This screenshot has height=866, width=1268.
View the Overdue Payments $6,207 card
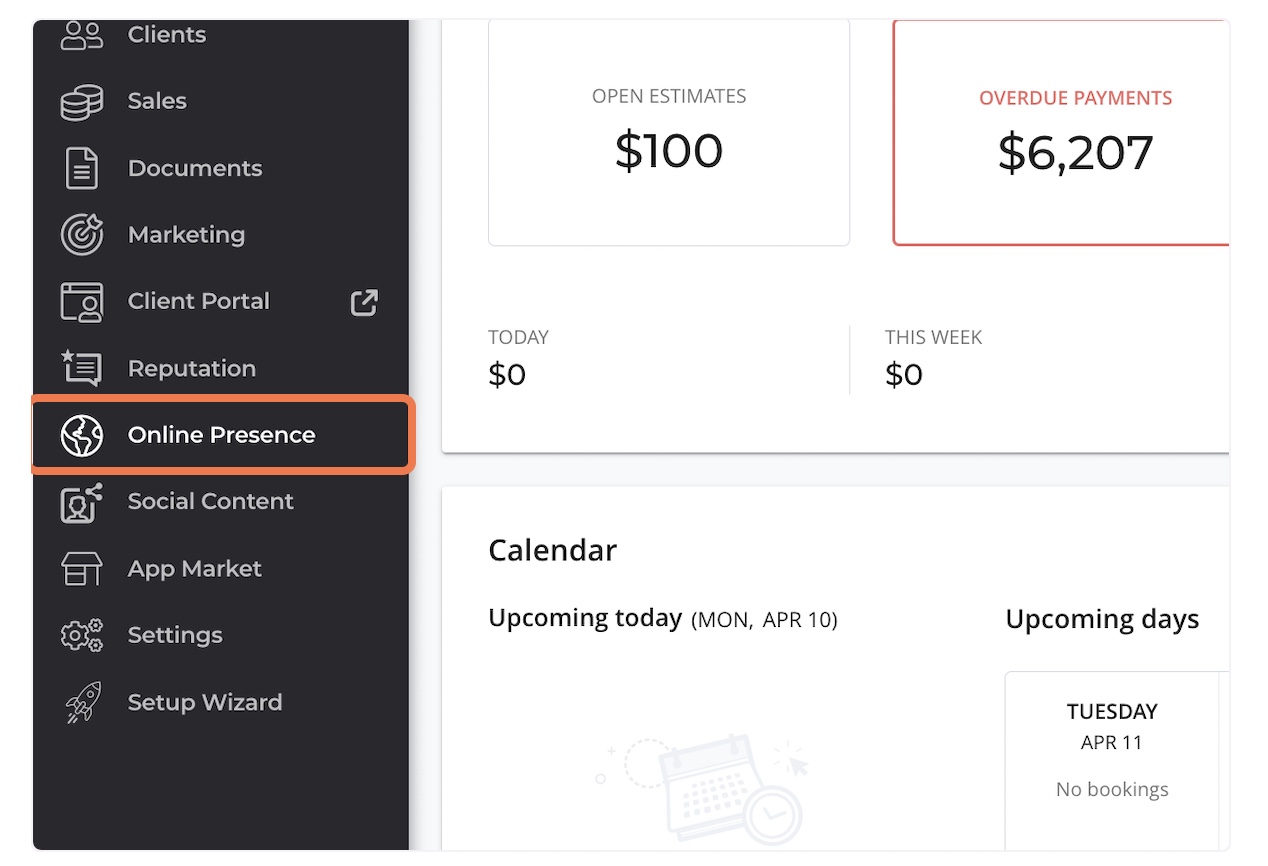point(1062,133)
